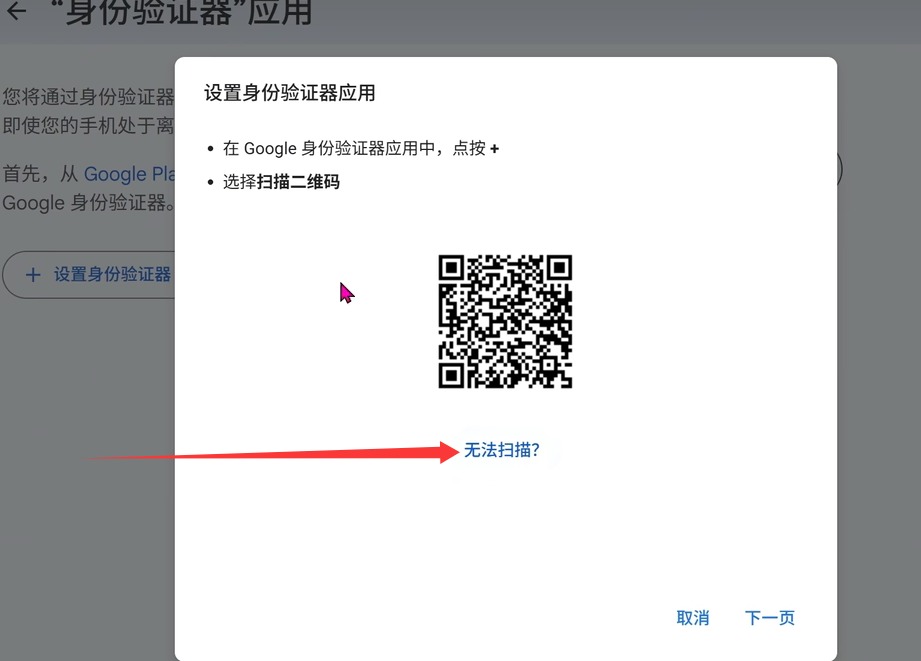Click the back arrow icon at top left

click(16, 12)
